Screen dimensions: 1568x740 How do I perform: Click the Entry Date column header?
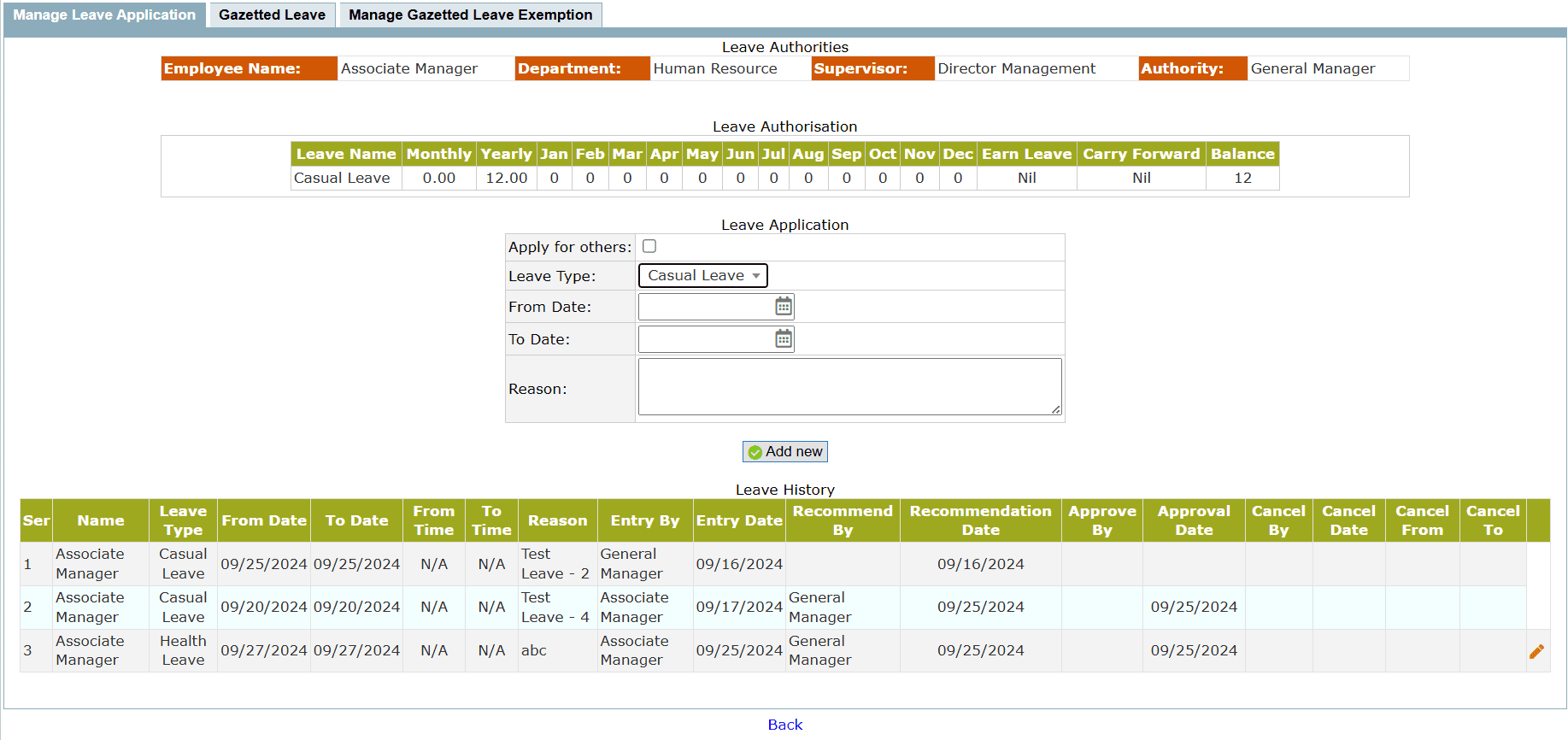coord(738,520)
